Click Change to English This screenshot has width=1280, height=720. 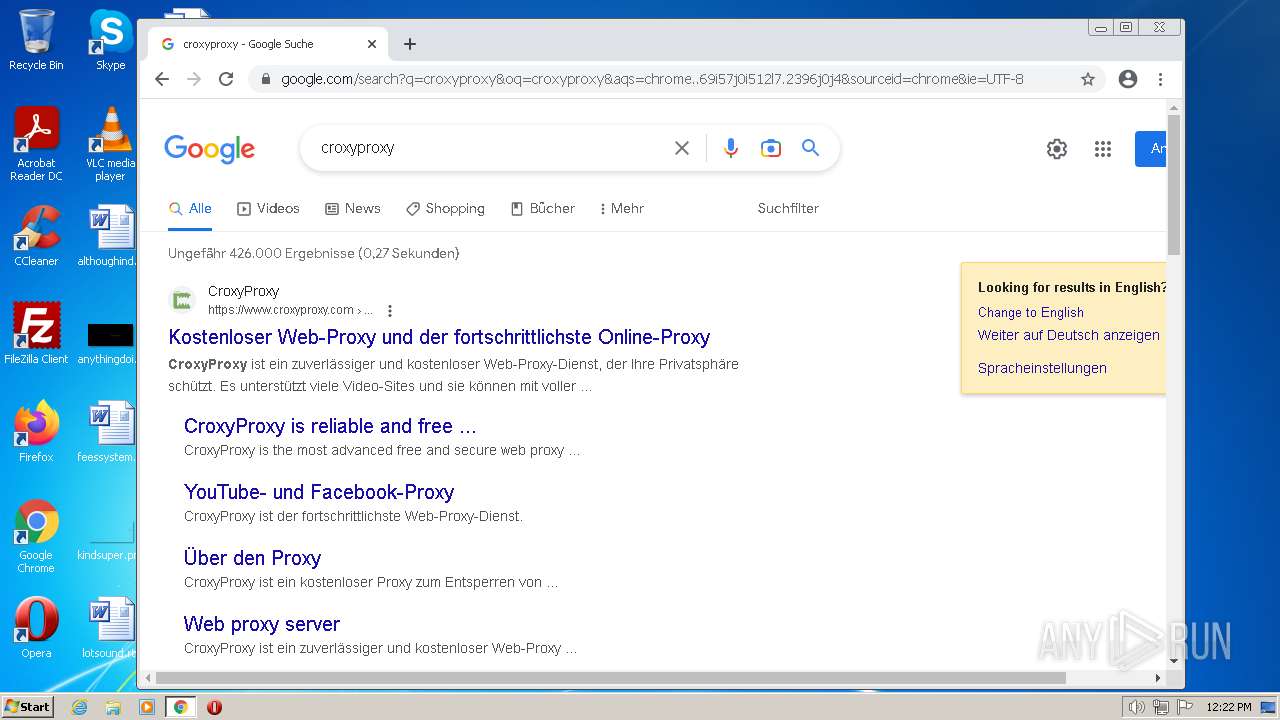1031,312
